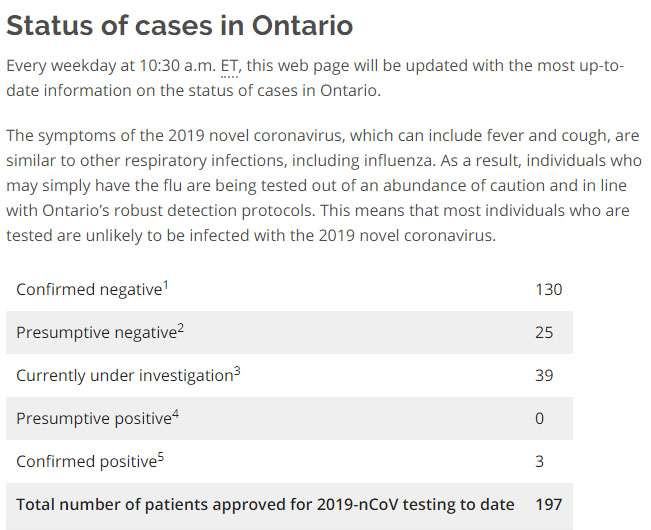This screenshot has width=651, height=530.
Task: Click the Status of cases in Ontario heading
Action: (179, 25)
